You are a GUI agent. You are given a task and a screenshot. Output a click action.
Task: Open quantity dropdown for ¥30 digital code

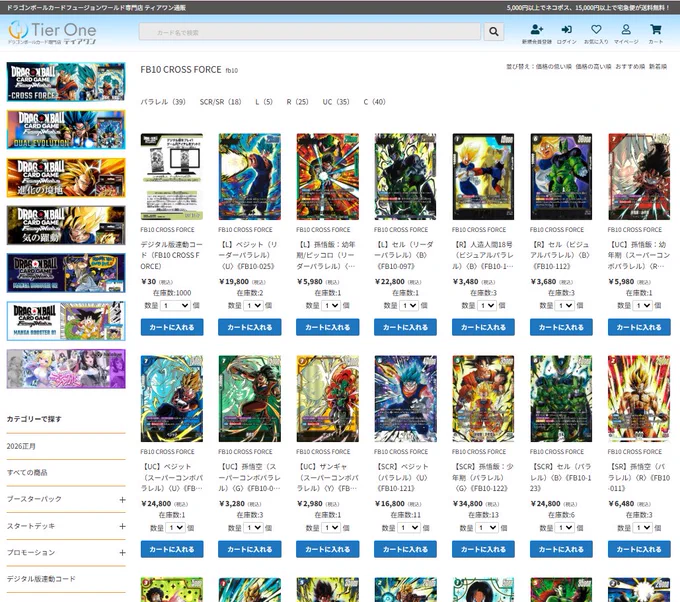(x=175, y=306)
